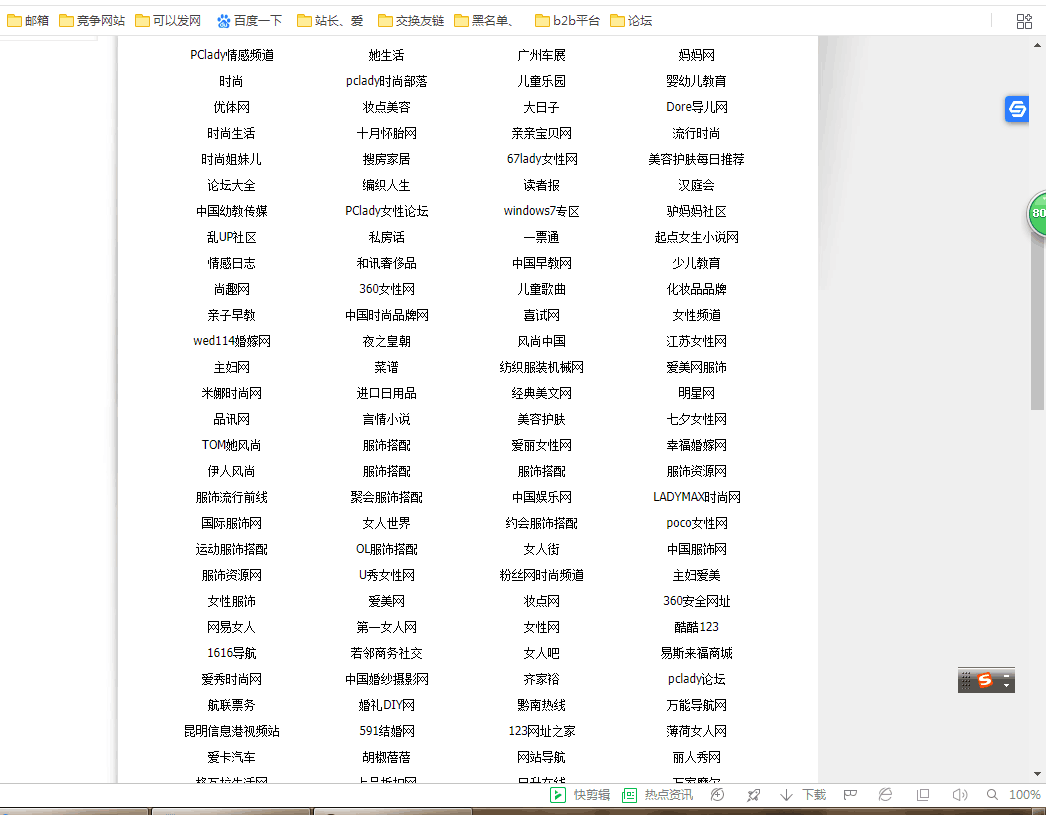The image size is (1046, 815).
Task: Open the 可以发网 bookmark folder
Action: point(168,21)
